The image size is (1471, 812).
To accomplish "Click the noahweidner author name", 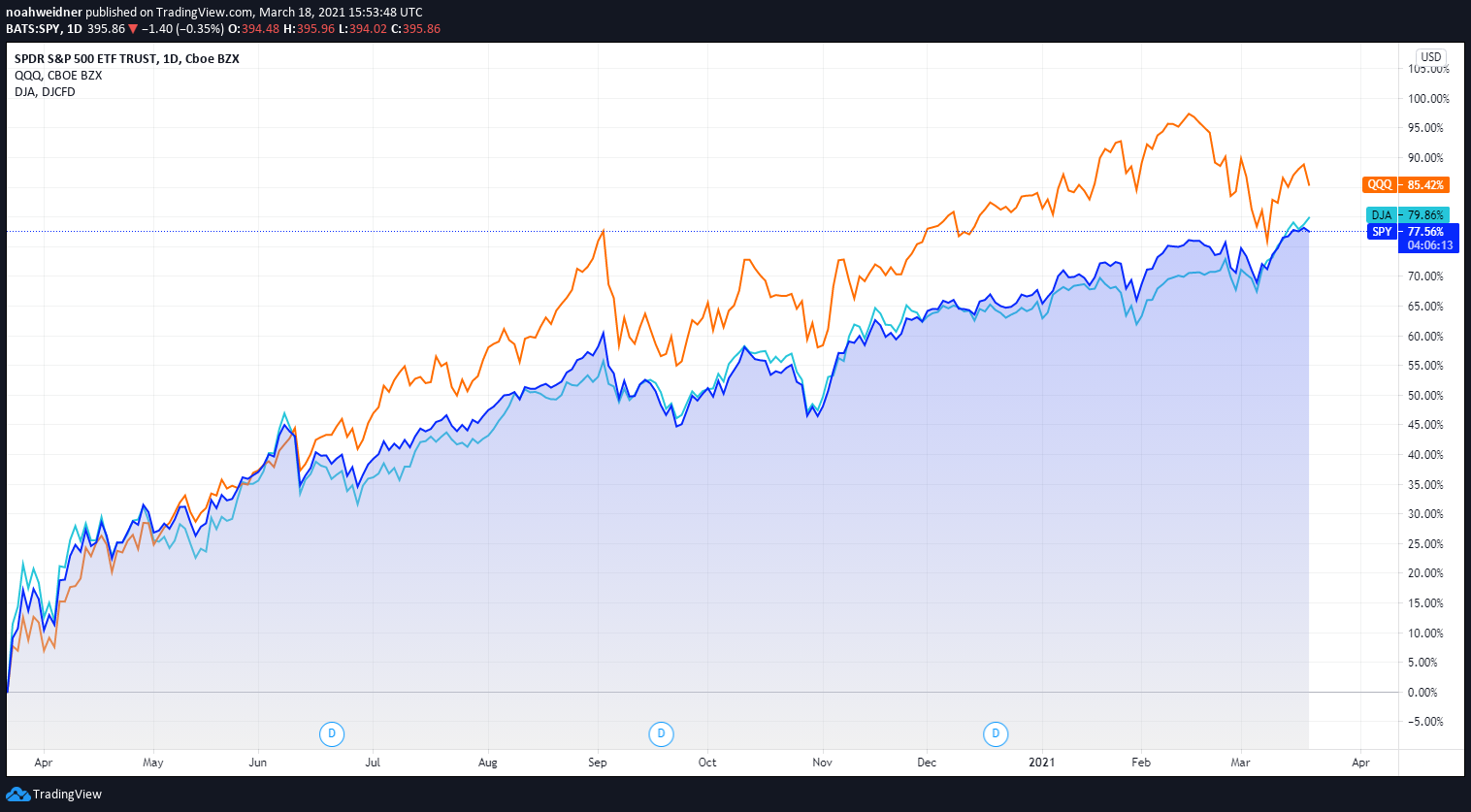I will (44, 13).
